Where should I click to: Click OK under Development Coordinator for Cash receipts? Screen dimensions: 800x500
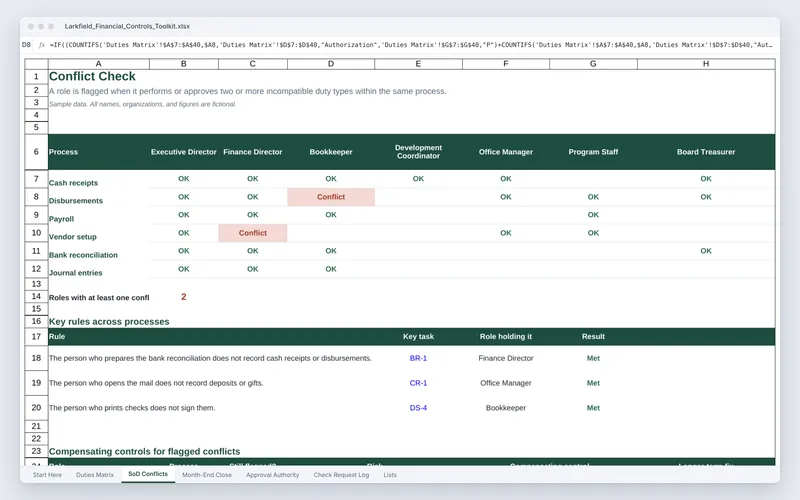coord(418,179)
